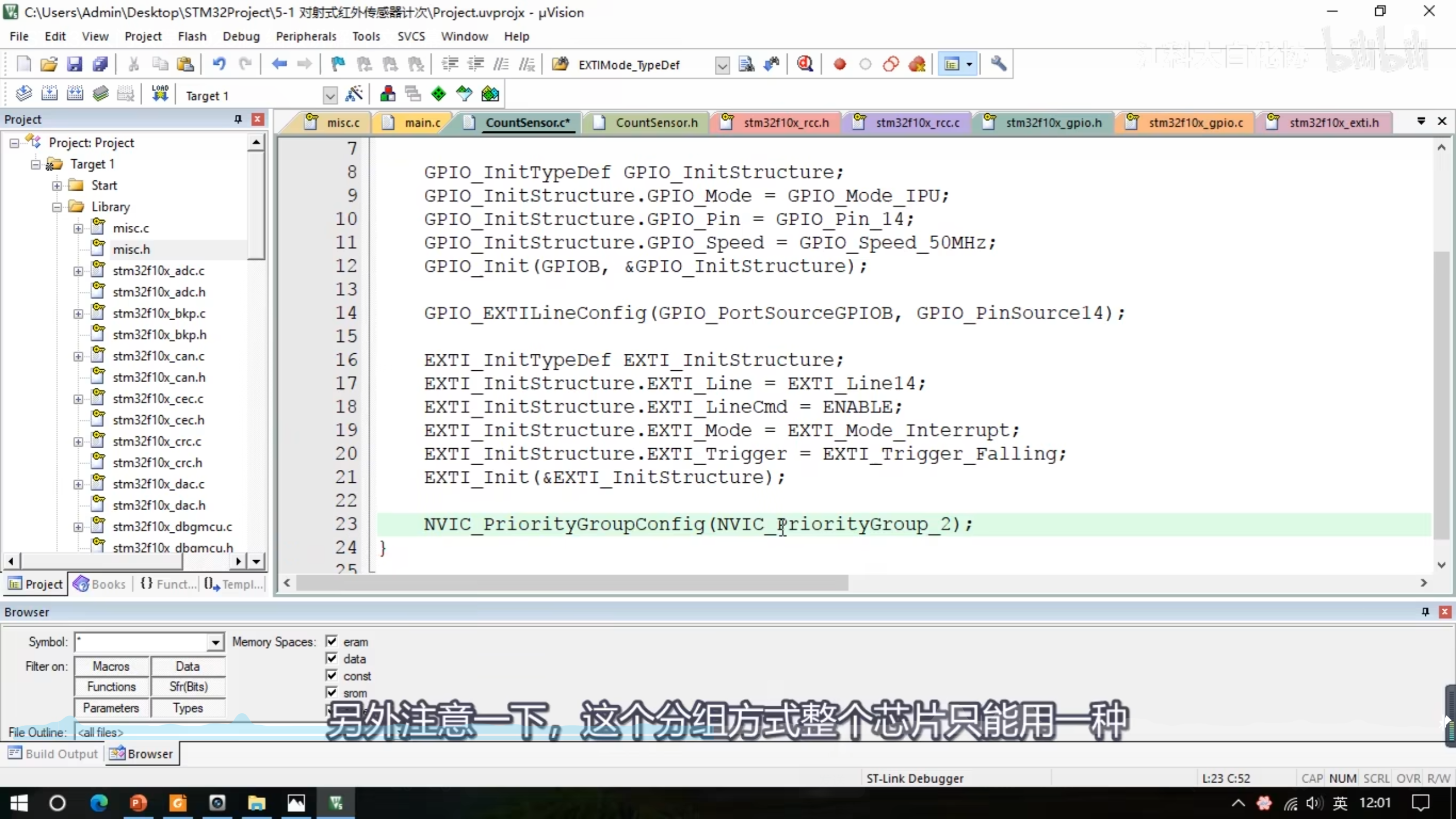Open File Explorer from the taskbar
Image resolution: width=1456 pixels, height=819 pixels.
click(257, 803)
